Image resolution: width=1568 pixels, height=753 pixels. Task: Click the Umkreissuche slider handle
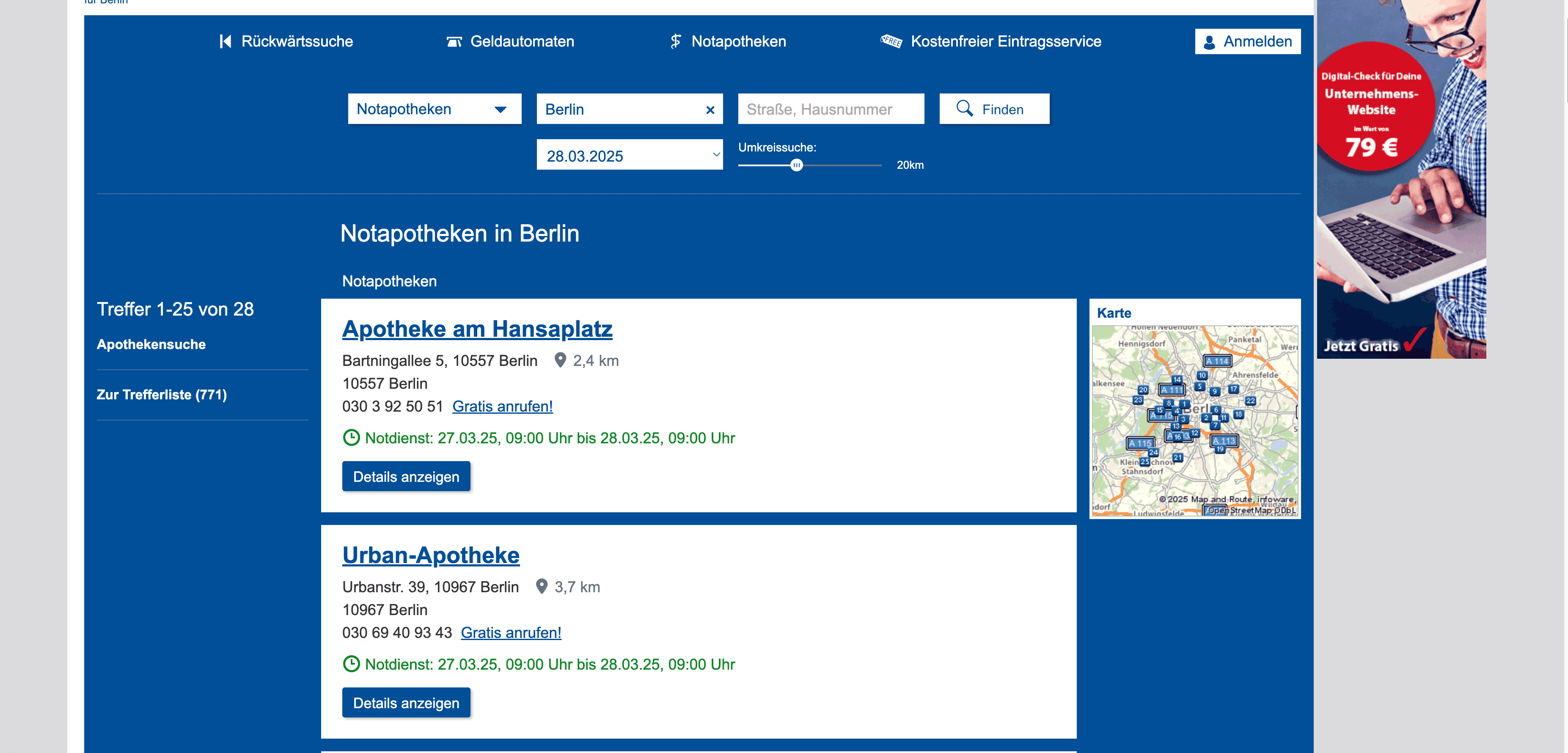[x=796, y=165]
